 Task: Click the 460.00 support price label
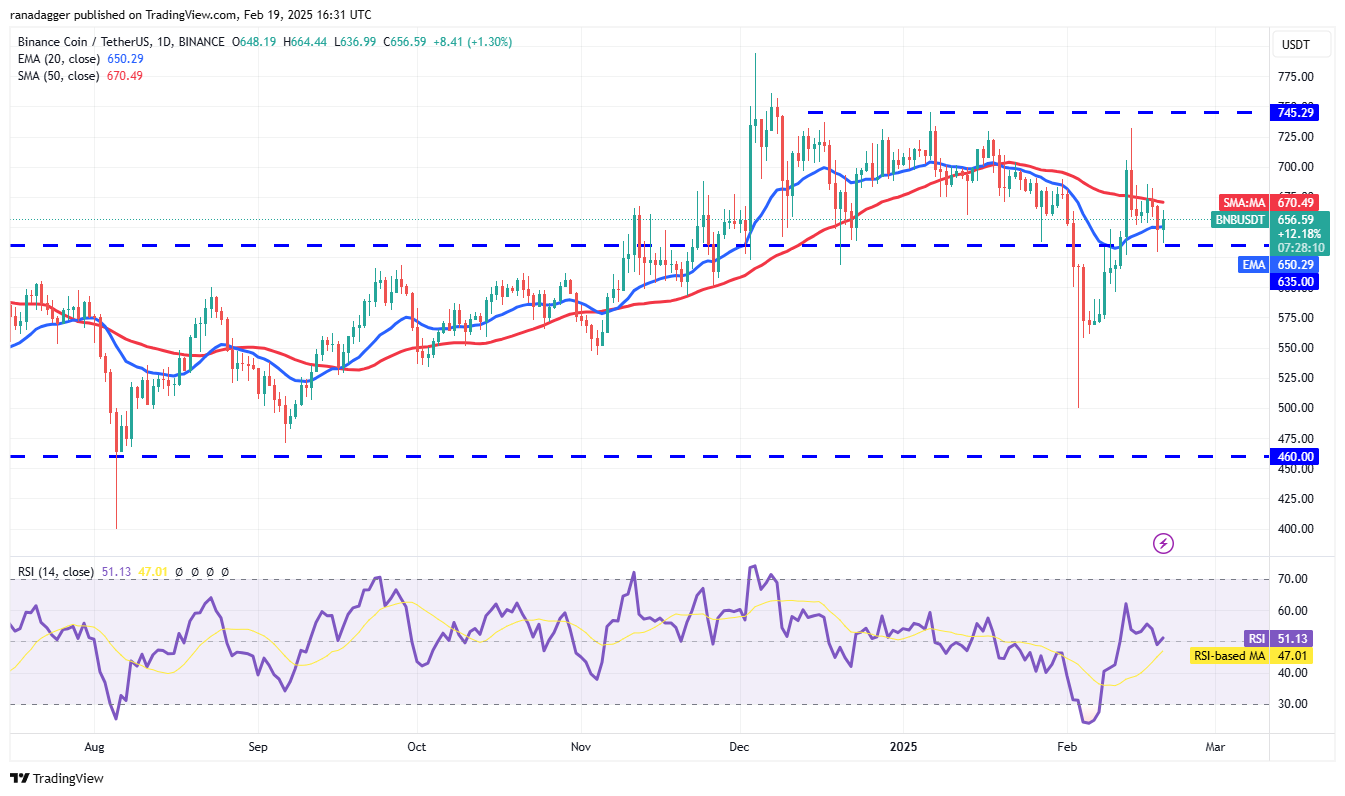[x=1294, y=456]
